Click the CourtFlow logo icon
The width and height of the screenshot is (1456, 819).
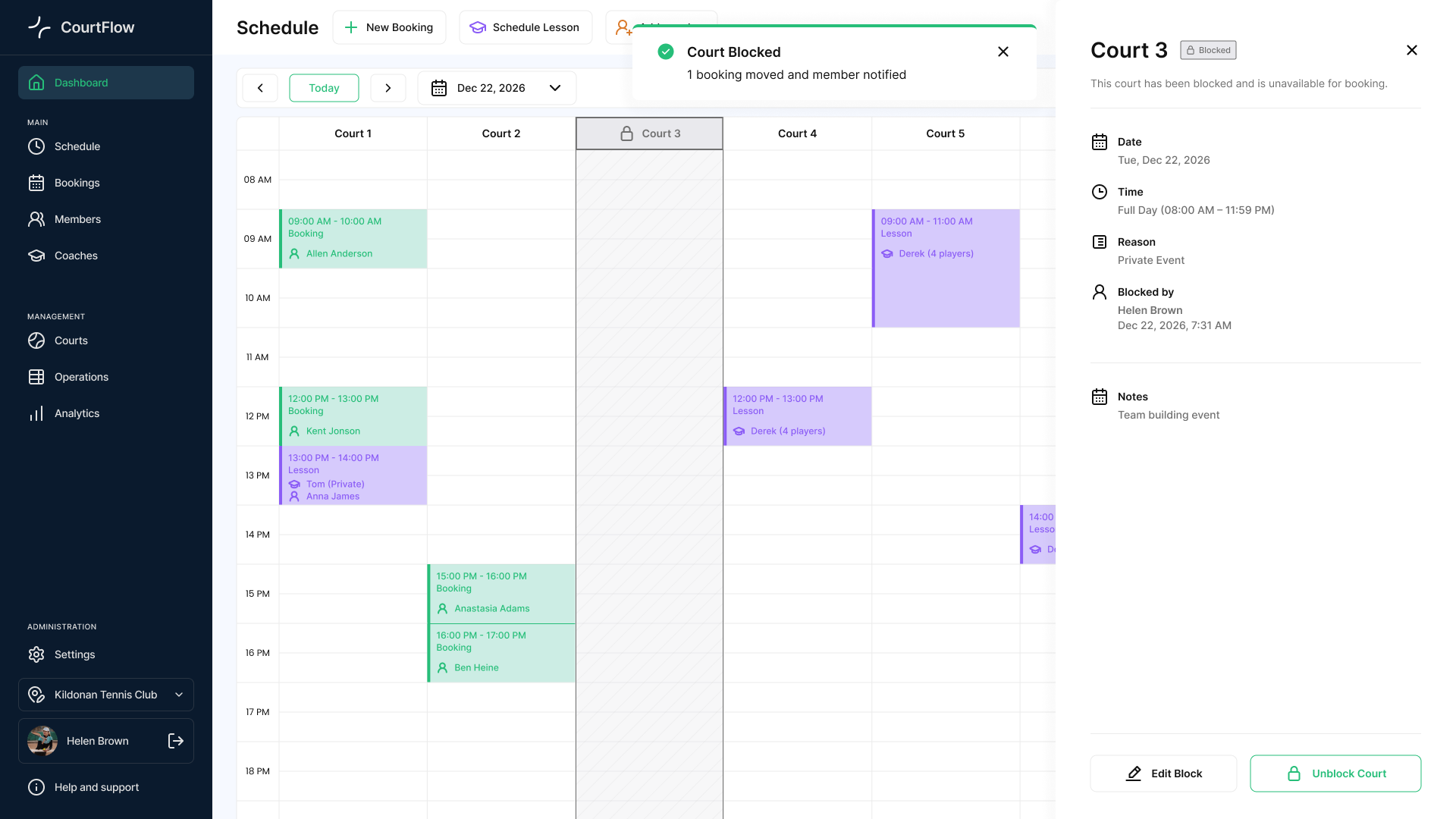(x=39, y=27)
